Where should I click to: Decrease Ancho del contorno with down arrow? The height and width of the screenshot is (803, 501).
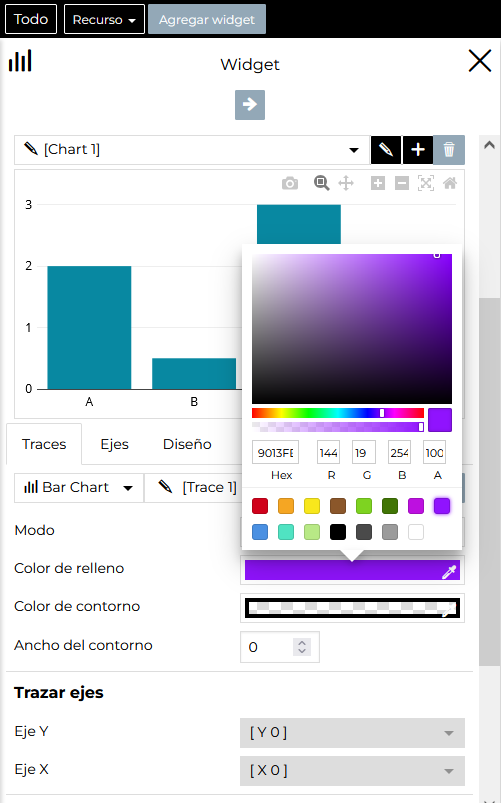(x=302, y=651)
